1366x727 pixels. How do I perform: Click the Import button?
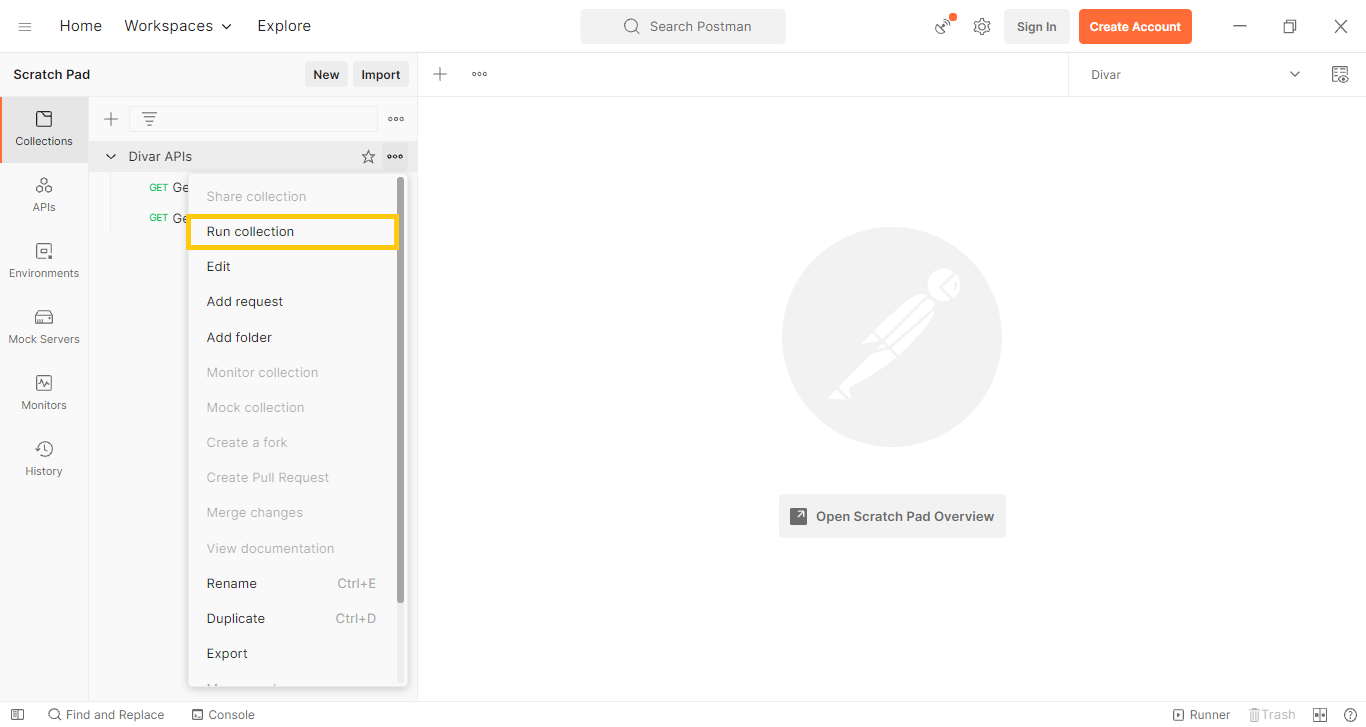[x=381, y=74]
